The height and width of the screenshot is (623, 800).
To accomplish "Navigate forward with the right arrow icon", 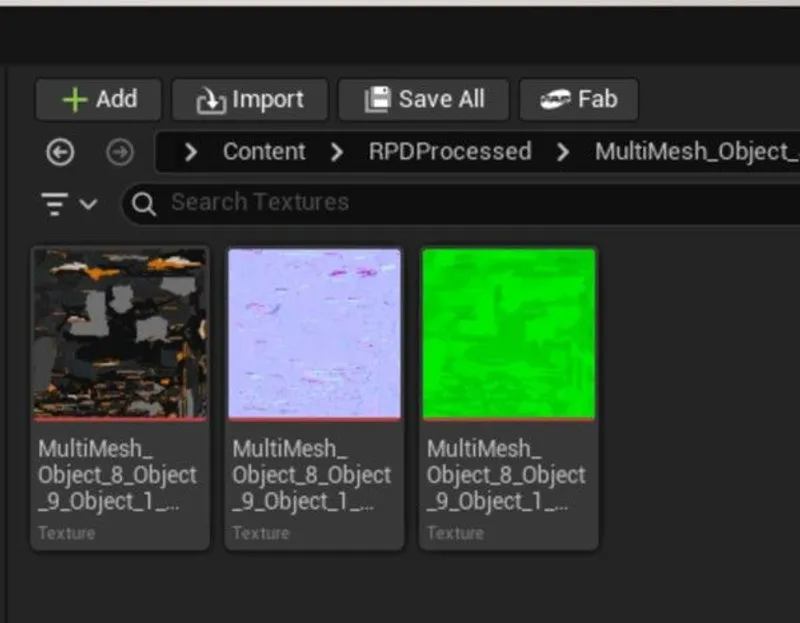I will [120, 152].
